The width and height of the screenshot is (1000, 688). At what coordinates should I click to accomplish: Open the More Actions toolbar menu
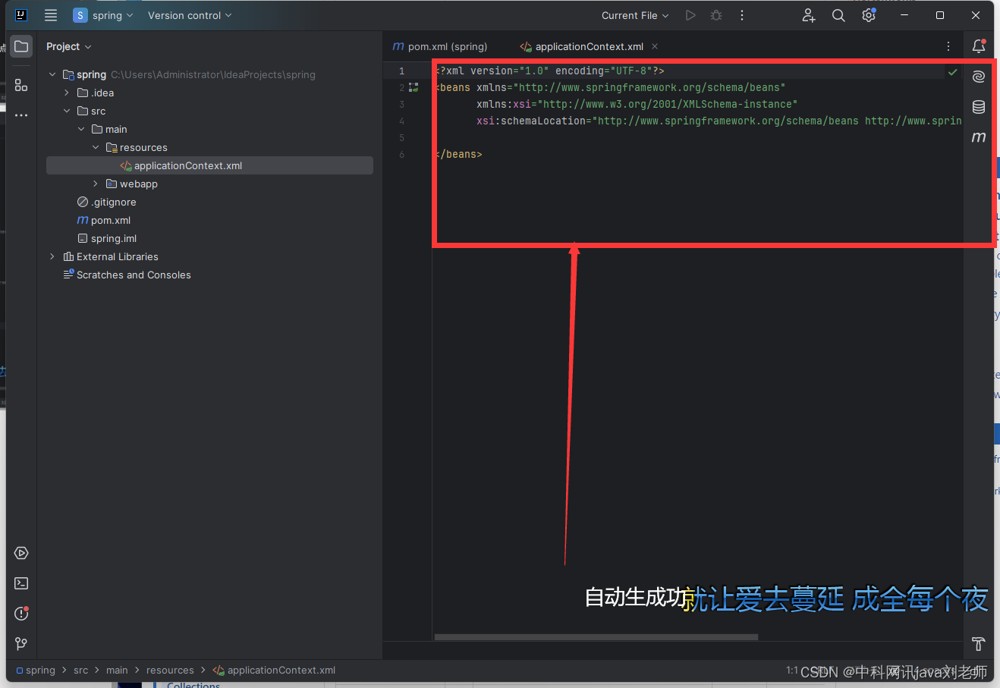[x=742, y=15]
